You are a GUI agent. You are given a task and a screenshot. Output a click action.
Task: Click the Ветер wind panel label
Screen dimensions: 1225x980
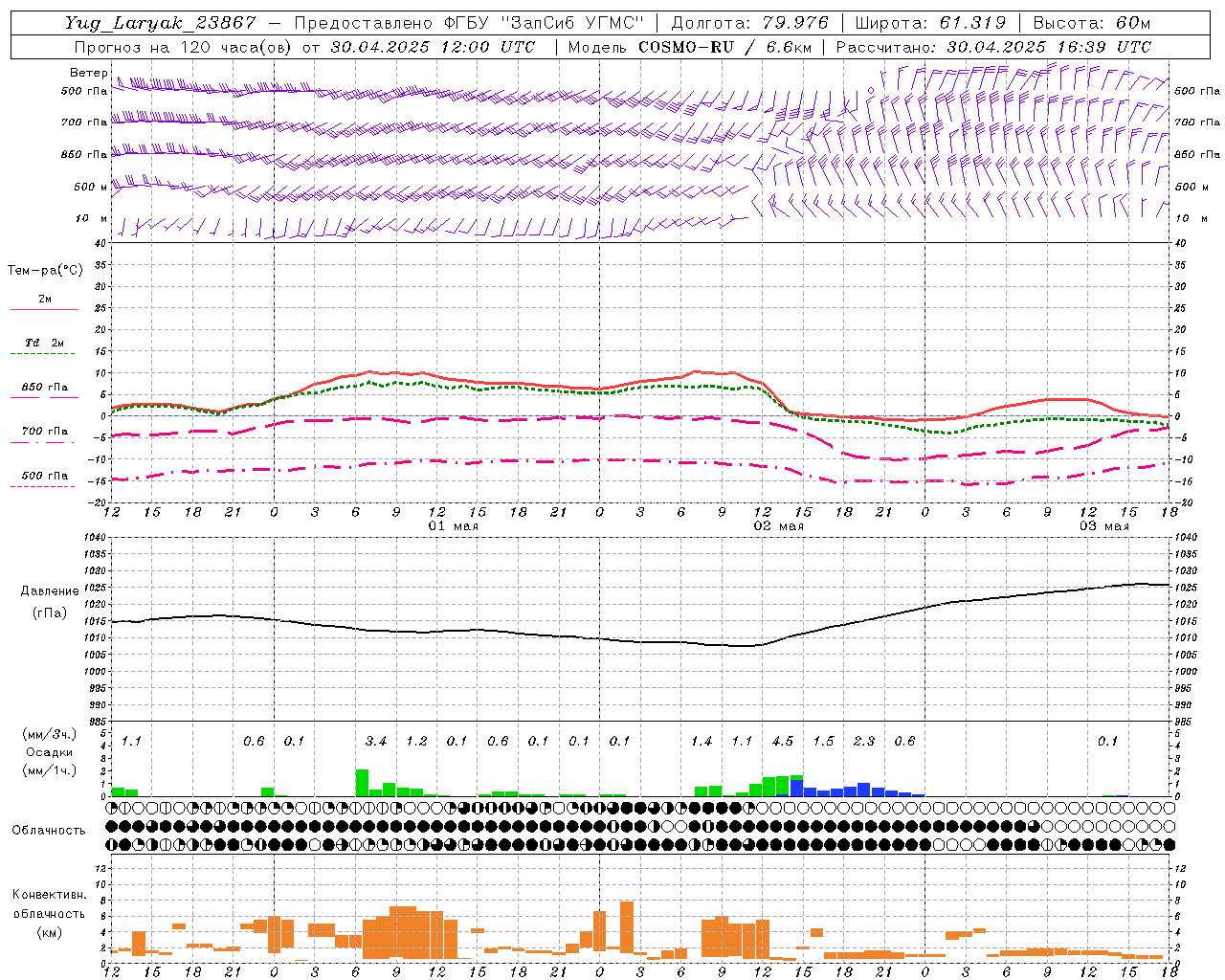pos(89,73)
